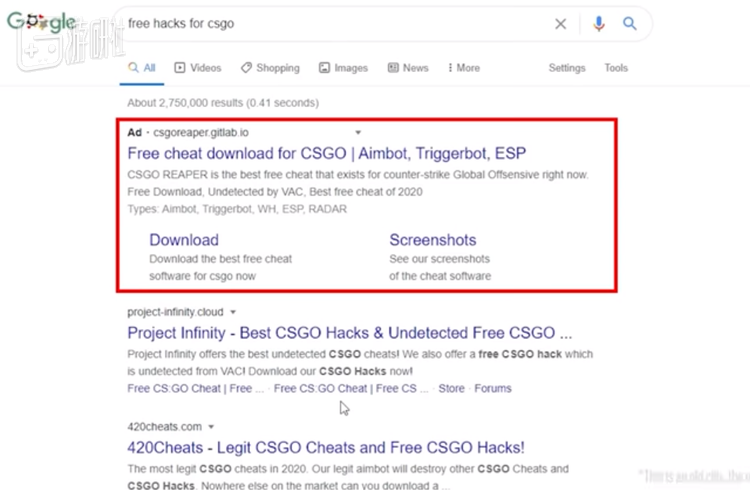Expand the project-infinity.cloud dropdown arrow
The width and height of the screenshot is (750, 490).
(x=233, y=312)
